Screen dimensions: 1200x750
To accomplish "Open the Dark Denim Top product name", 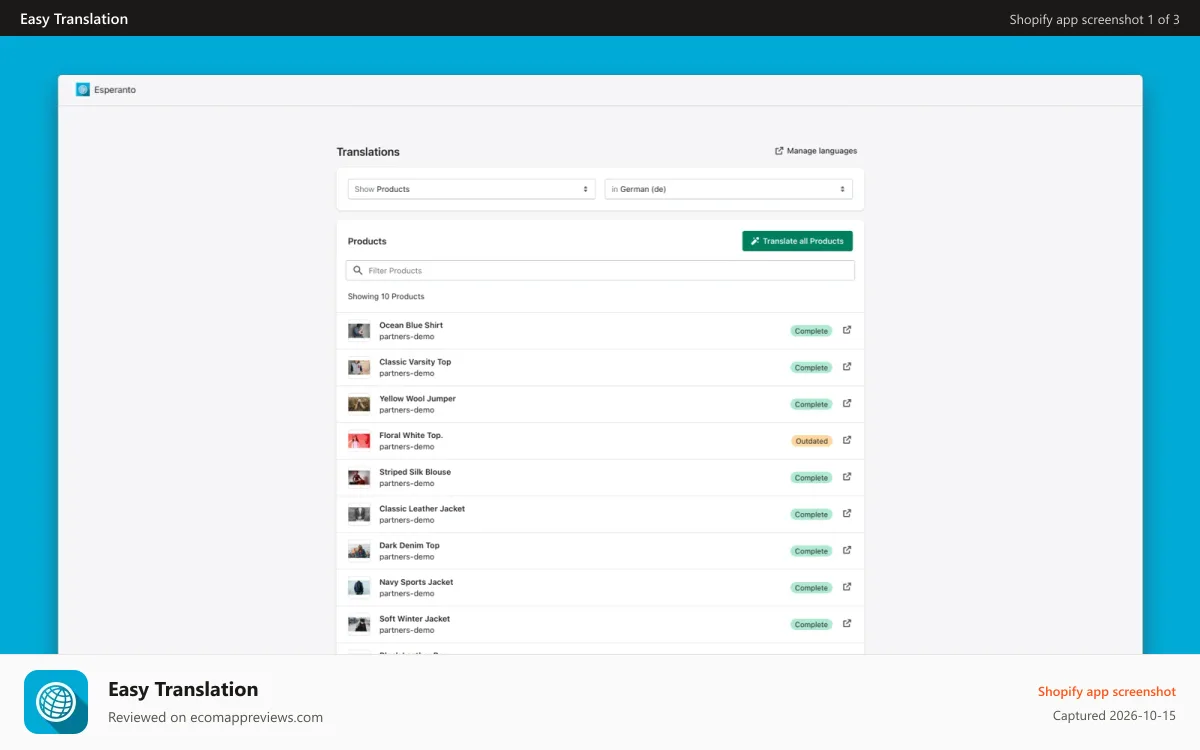I will tap(409, 545).
